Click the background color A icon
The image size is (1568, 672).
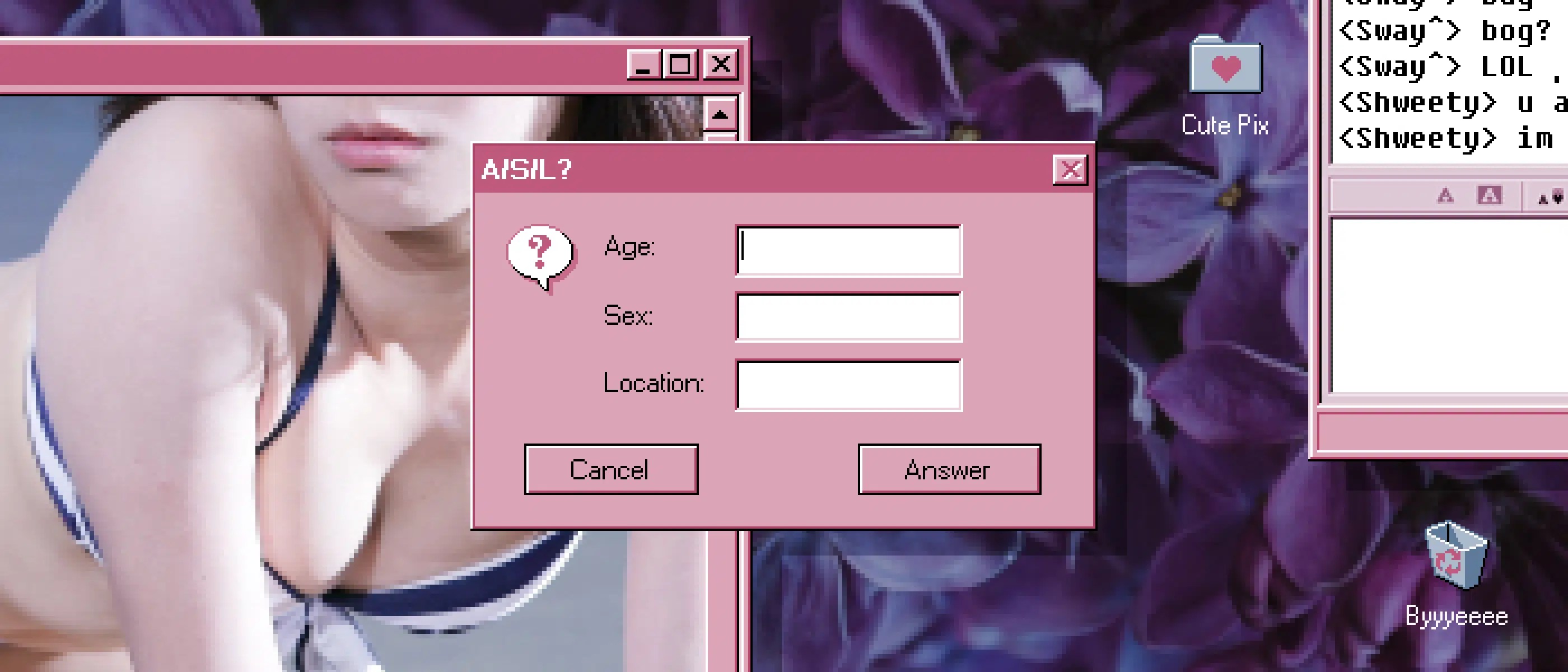click(1489, 195)
